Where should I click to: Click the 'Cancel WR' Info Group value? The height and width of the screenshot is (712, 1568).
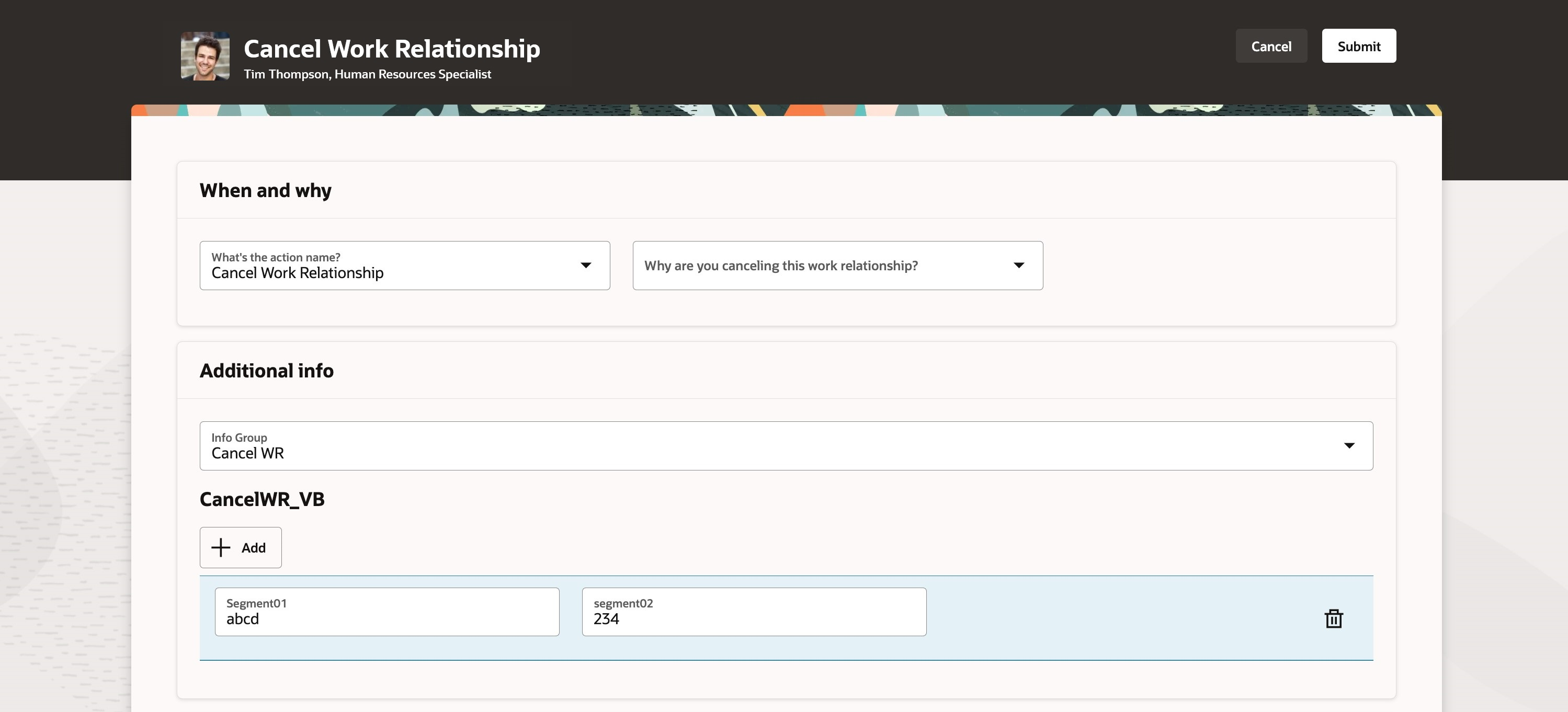pos(247,453)
